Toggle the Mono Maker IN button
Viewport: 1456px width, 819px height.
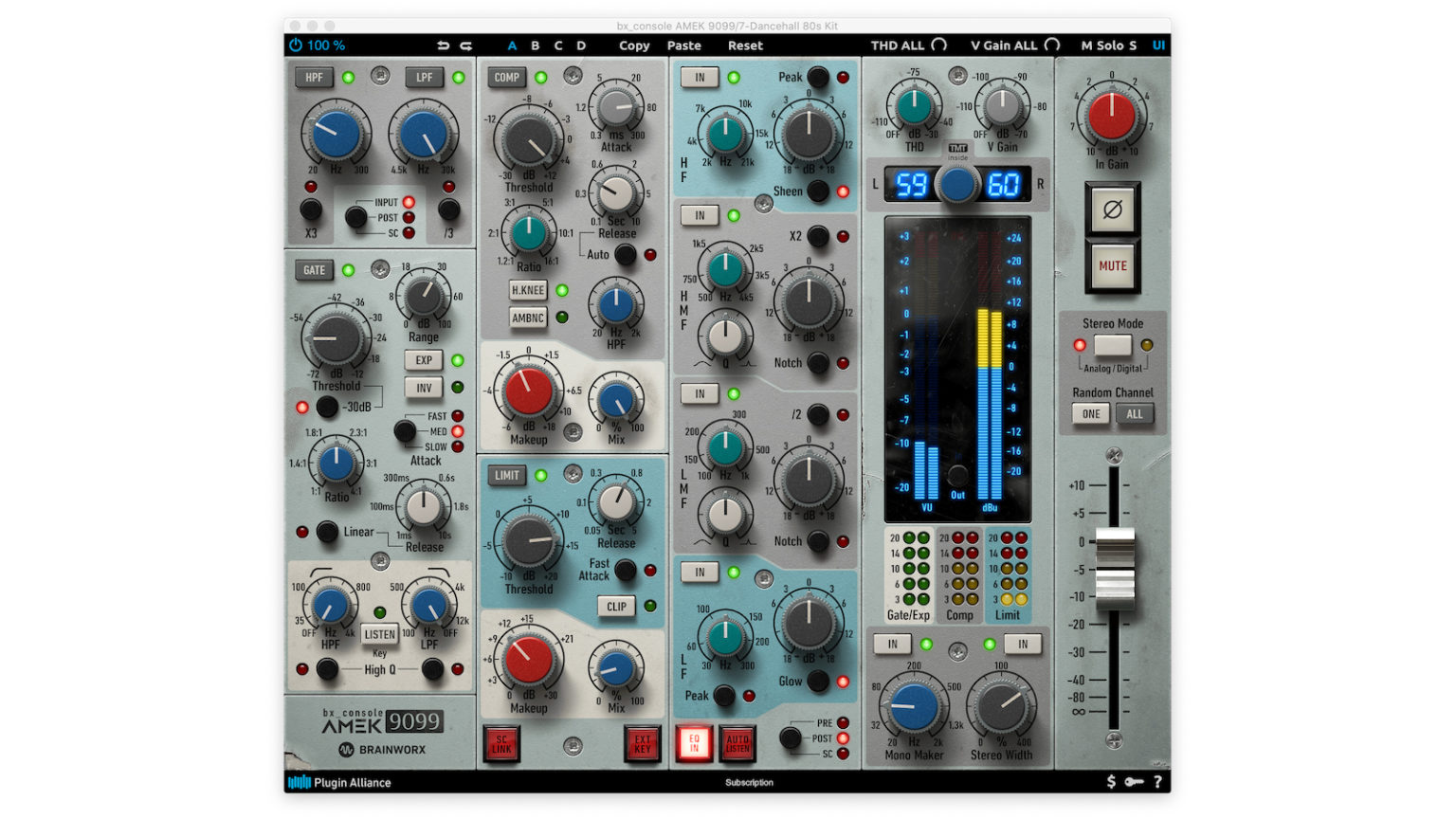point(892,645)
